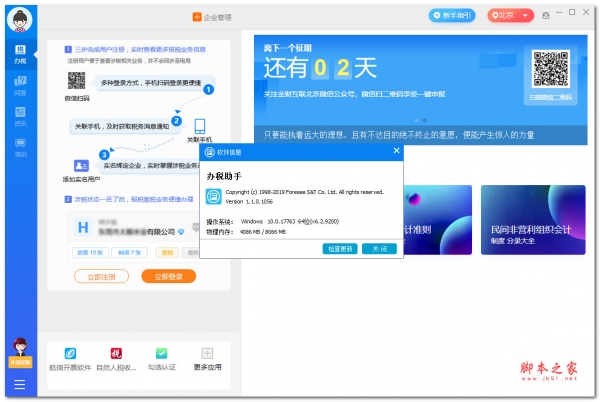This screenshot has height=402, width=600.
Task: Click the orange 报税 tag
Action: (x=167, y=252)
